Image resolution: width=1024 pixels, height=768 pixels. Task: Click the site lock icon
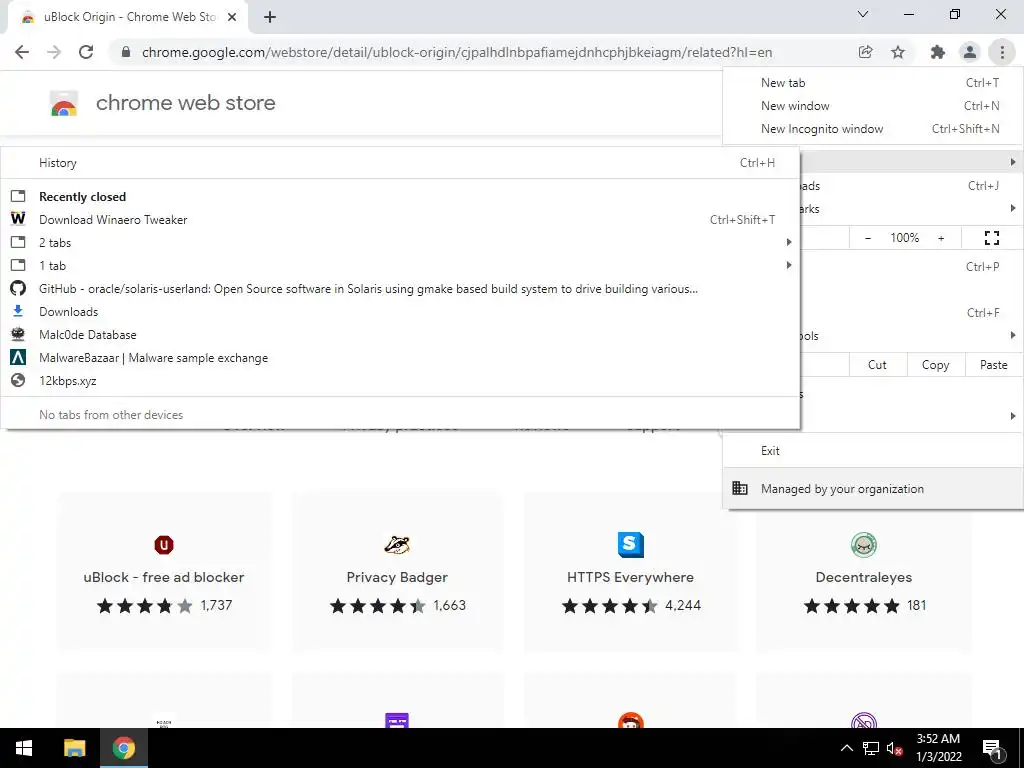click(126, 52)
